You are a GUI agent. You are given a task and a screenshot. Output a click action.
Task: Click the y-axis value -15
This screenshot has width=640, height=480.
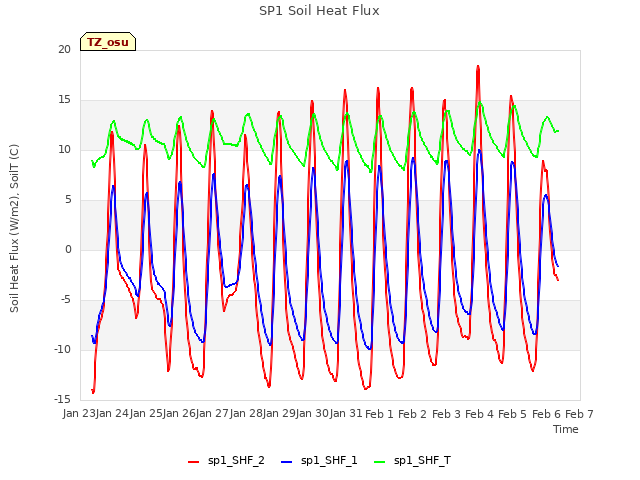pyautogui.click(x=62, y=400)
